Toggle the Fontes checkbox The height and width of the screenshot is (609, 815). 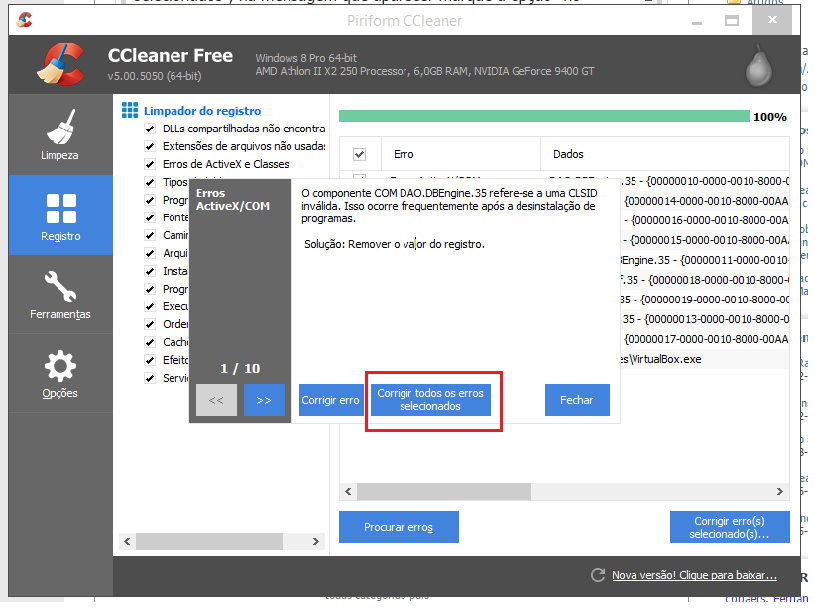pyautogui.click(x=150, y=217)
